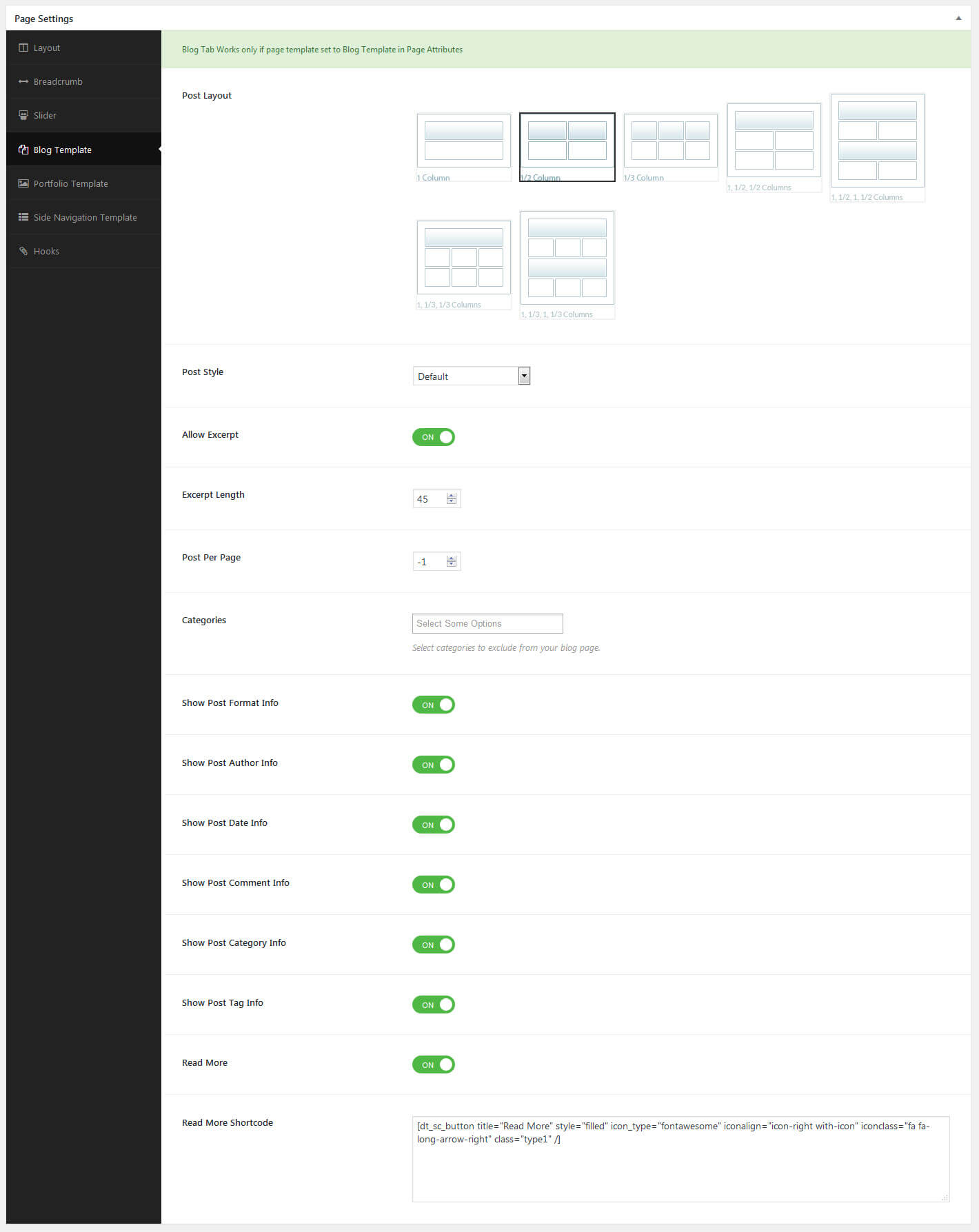The image size is (979, 1232).
Task: Click the Page Settings panel title
Action: [43, 19]
